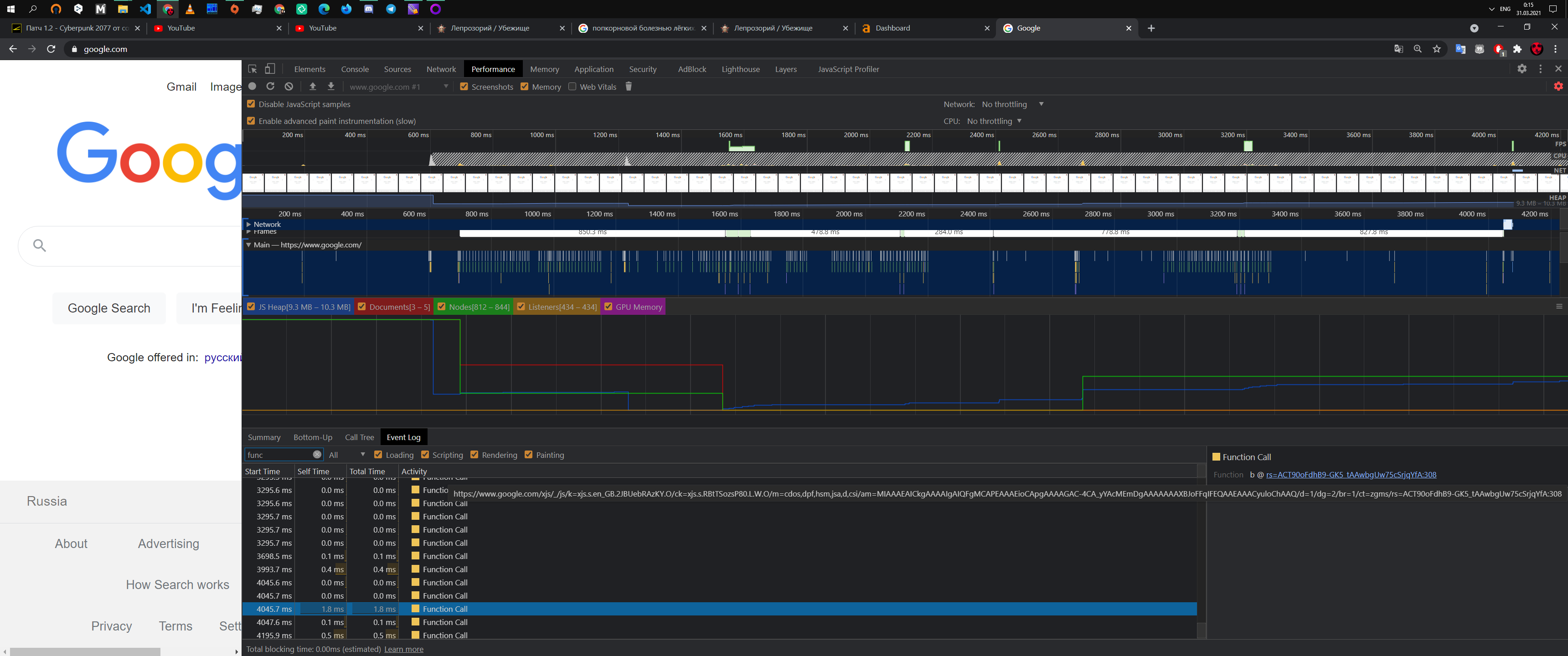Image resolution: width=1568 pixels, height=656 pixels.
Task: Go back to the previous page
Action: (13, 49)
